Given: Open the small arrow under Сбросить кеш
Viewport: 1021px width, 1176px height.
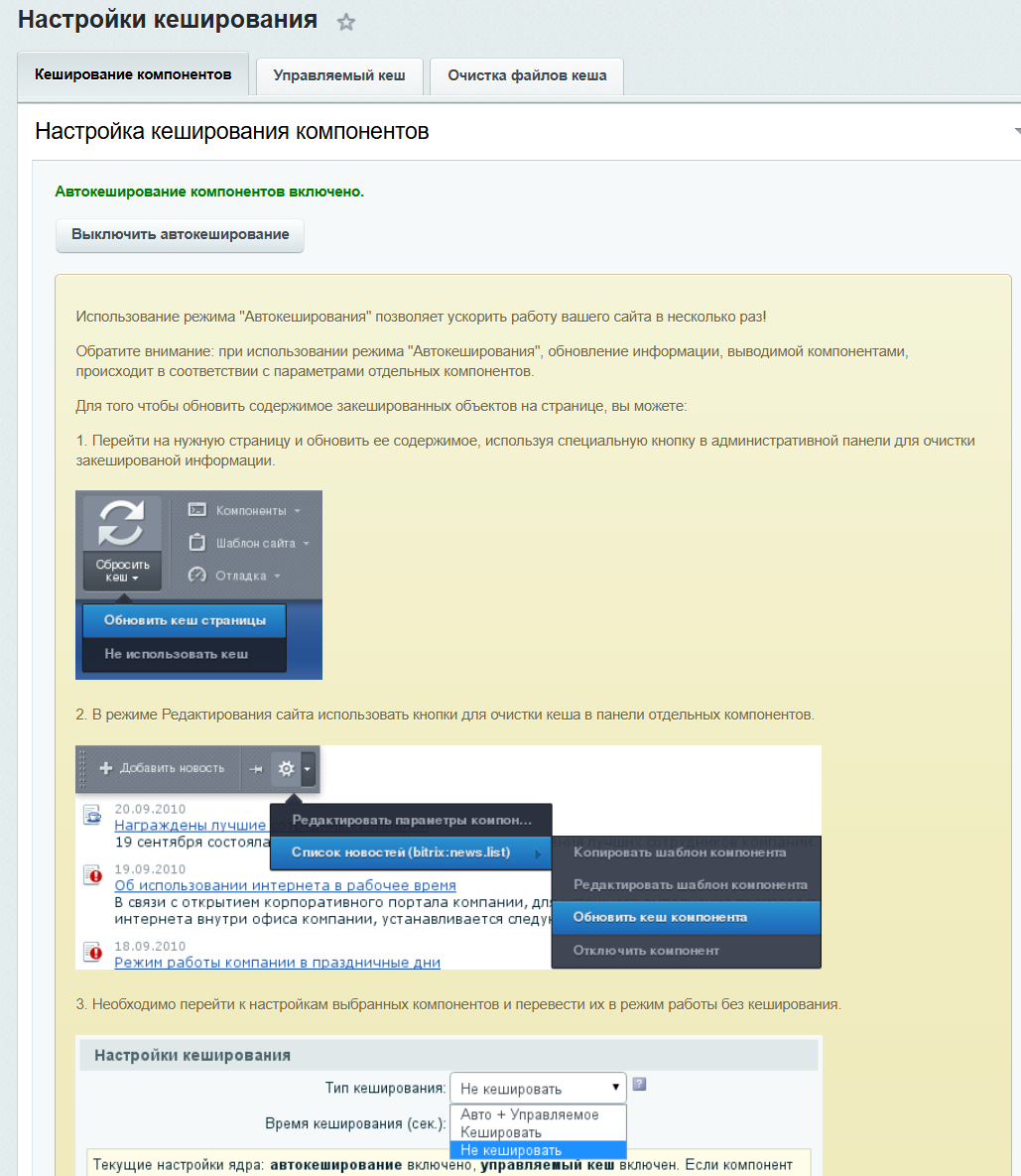Looking at the screenshot, I should pos(135,579).
